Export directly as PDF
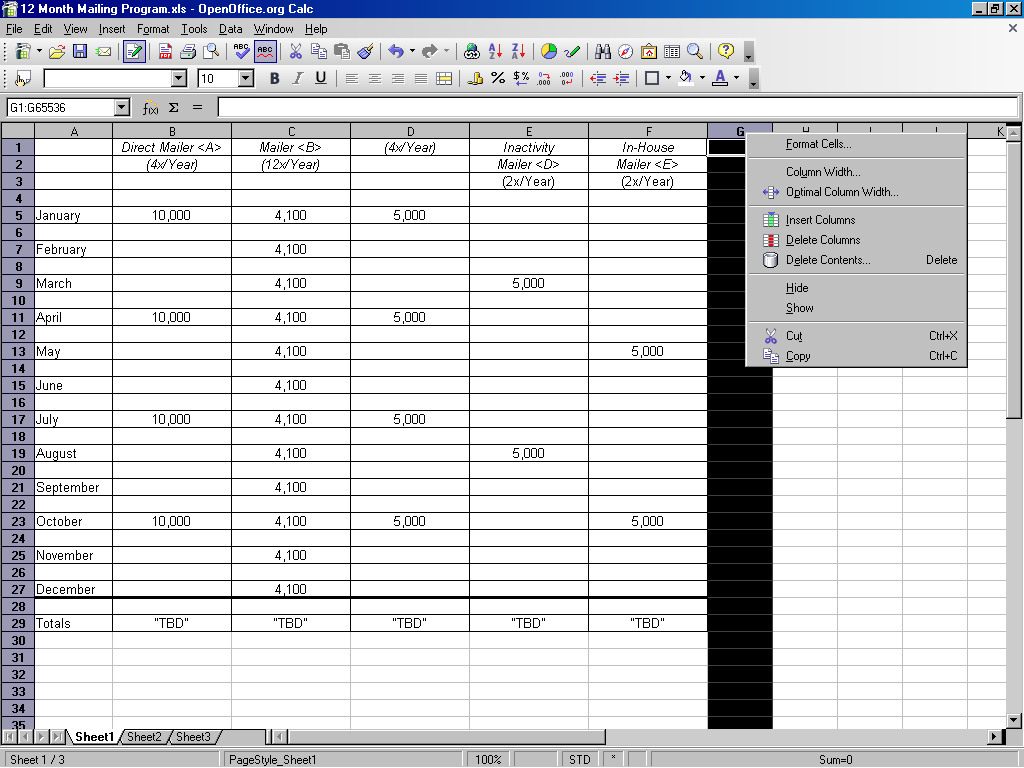 pyautogui.click(x=165, y=51)
